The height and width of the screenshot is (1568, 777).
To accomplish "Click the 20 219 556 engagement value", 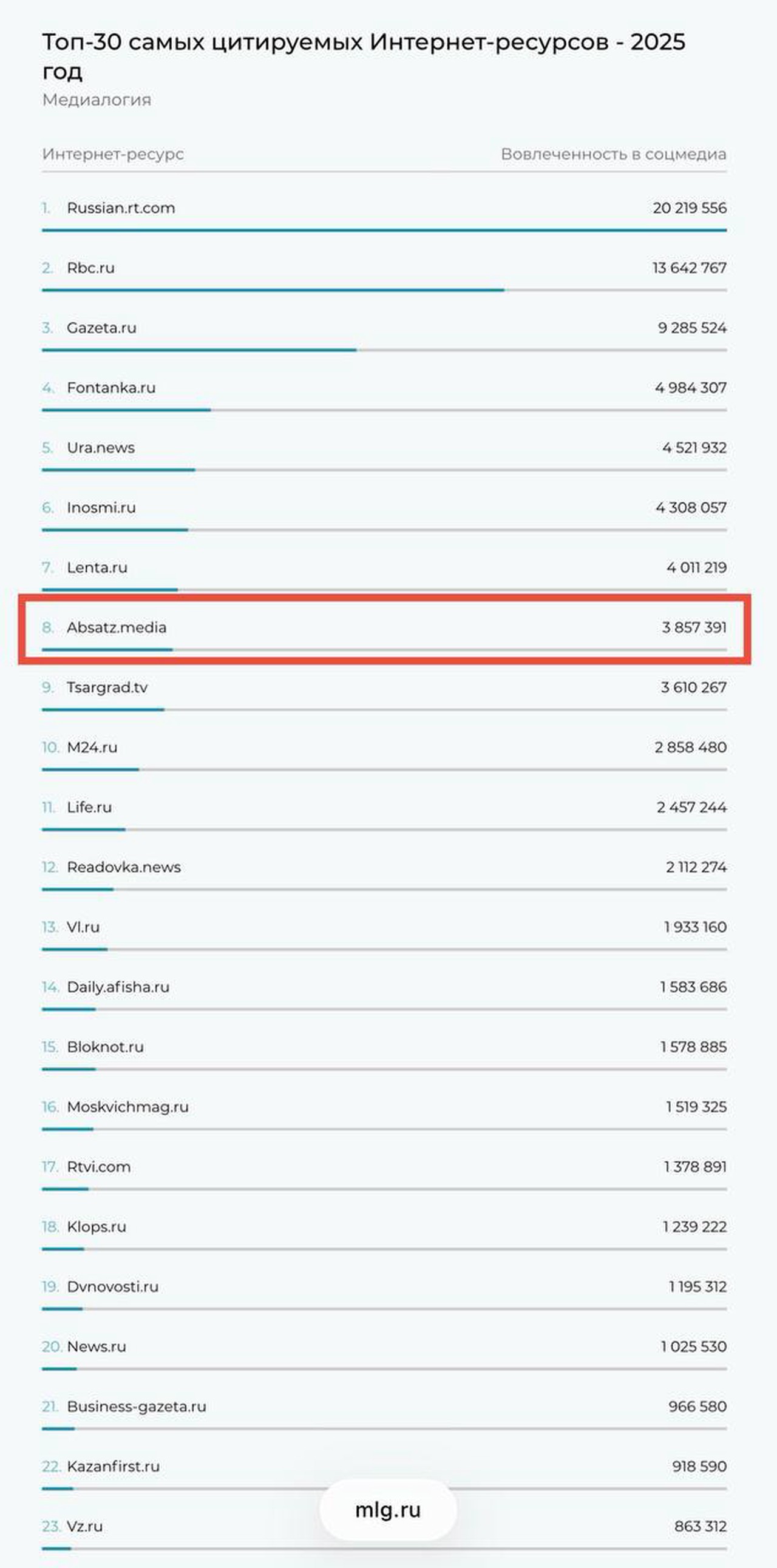I will point(690,208).
